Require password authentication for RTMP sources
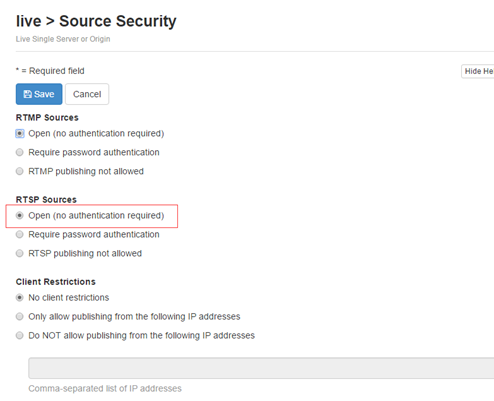Viewport: 494px width, 401px height. (x=20, y=152)
